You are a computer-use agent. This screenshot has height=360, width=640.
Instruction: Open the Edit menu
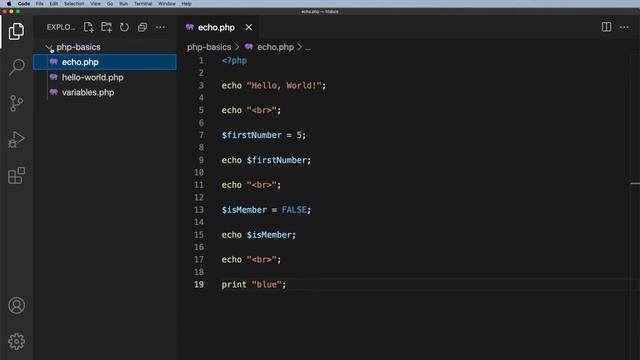53,4
